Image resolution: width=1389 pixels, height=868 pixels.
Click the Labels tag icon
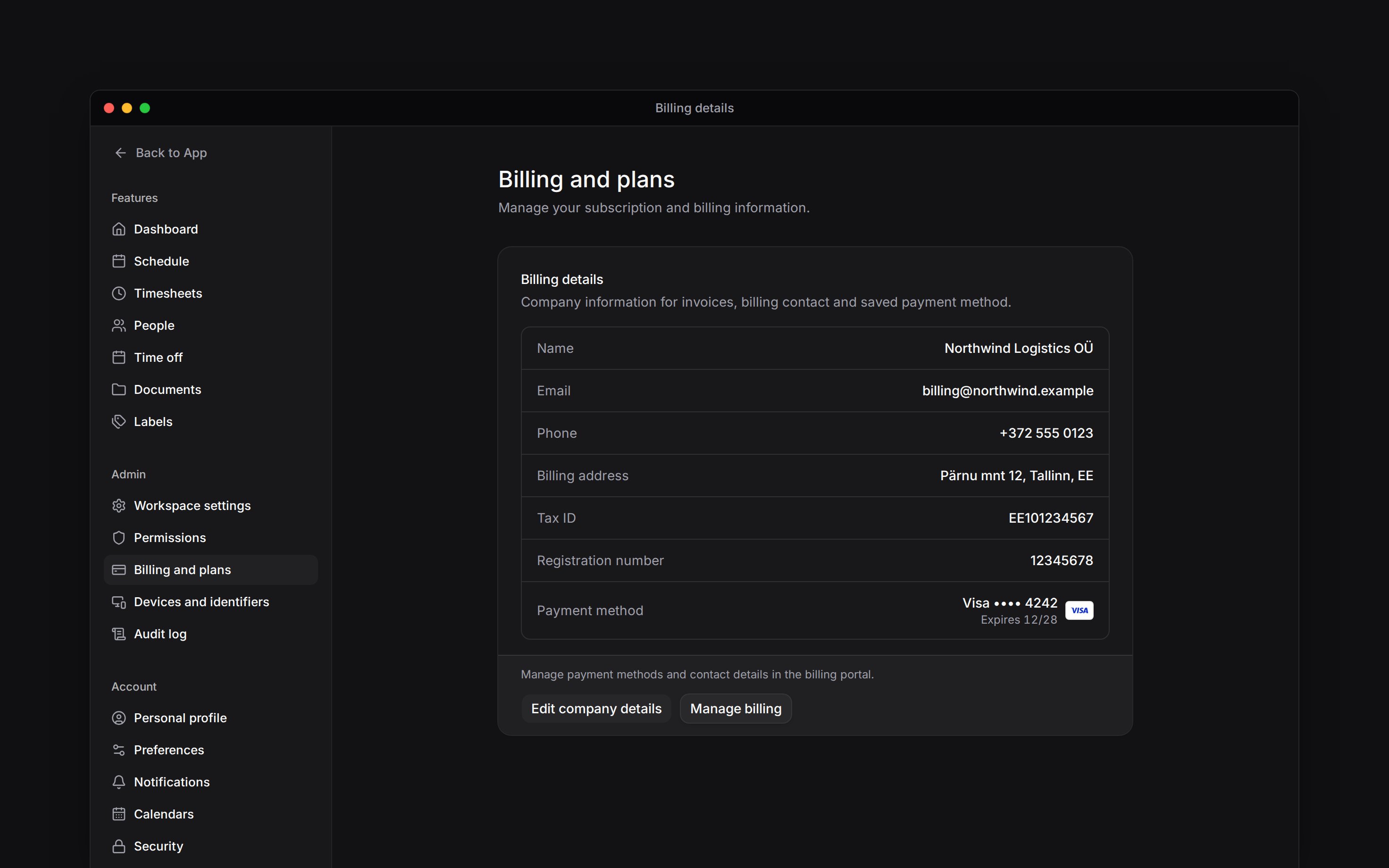(119, 422)
